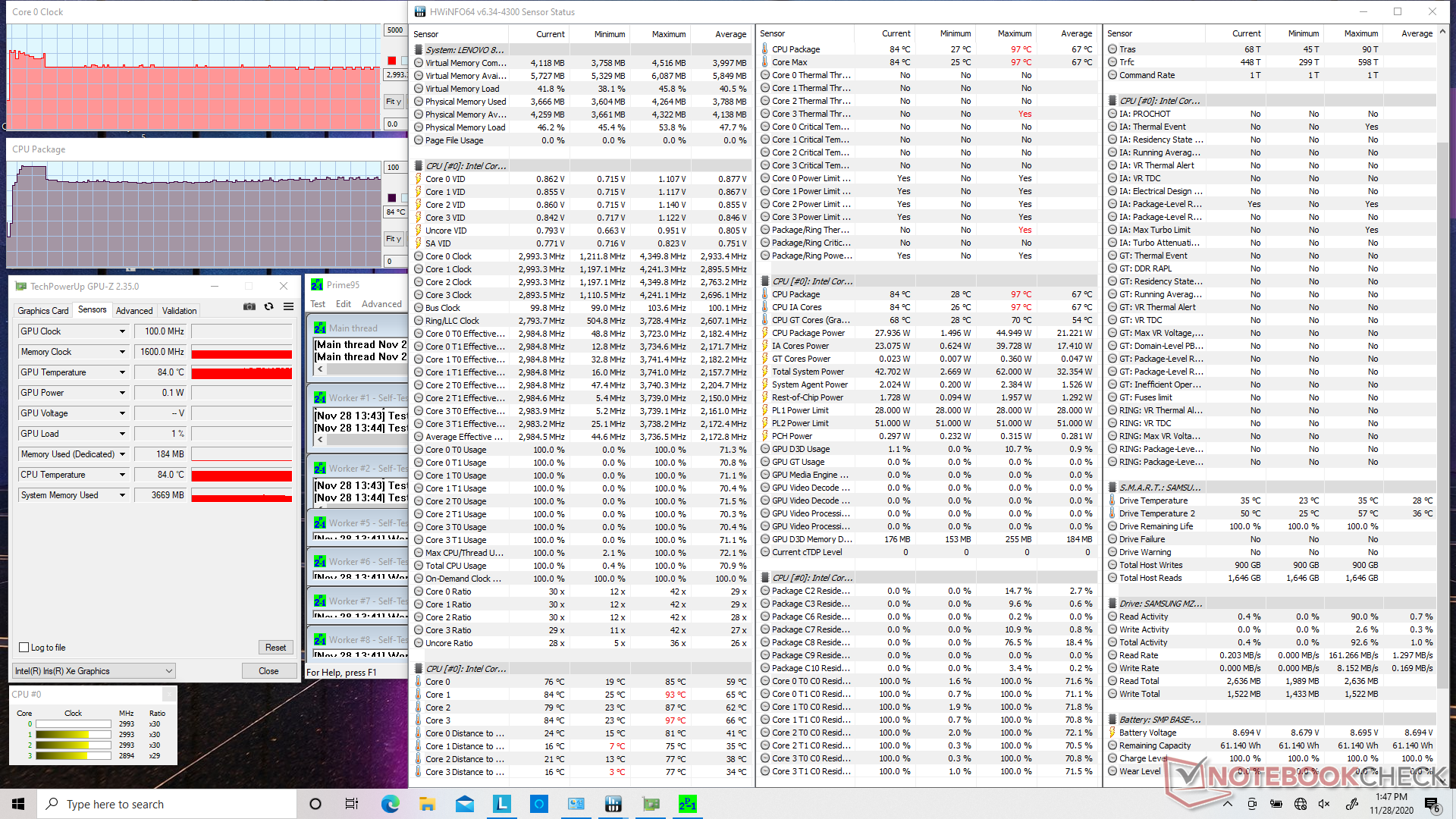Image resolution: width=1456 pixels, height=819 pixels.
Task: Expand the Memory Clock sensor dropdown
Action: coord(122,352)
